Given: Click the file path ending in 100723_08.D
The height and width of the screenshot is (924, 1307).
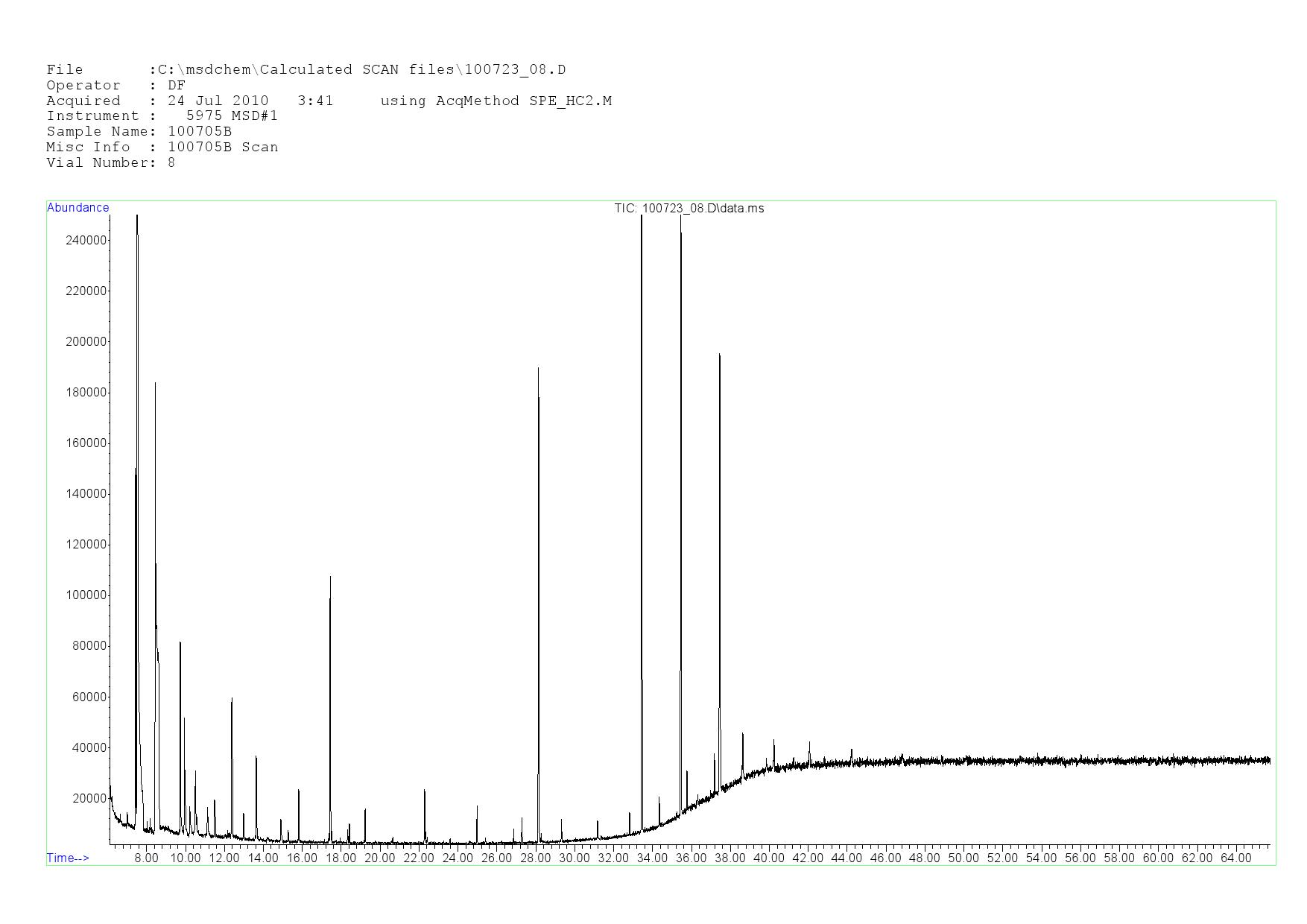Looking at the screenshot, I should pos(361,69).
